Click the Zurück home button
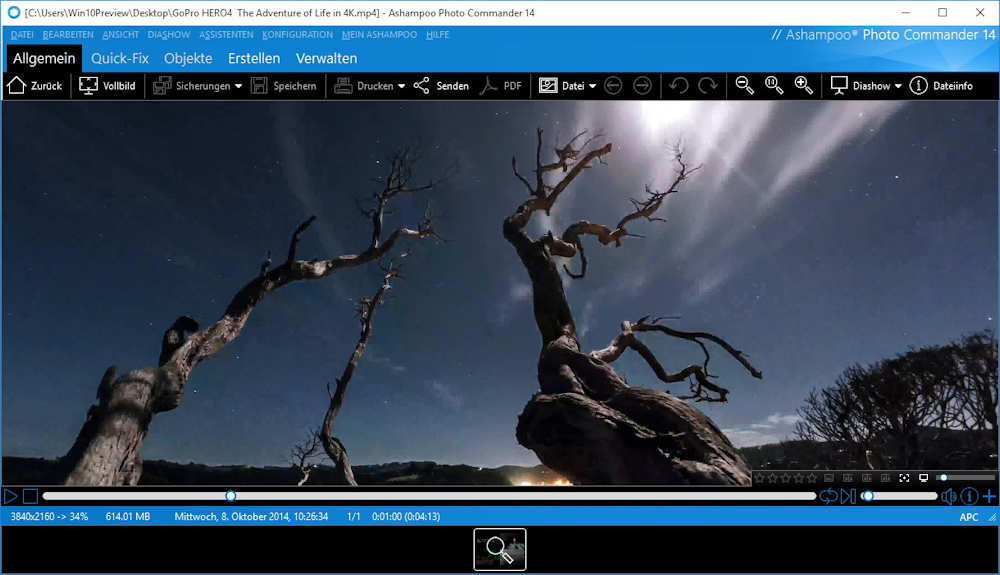This screenshot has height=575, width=1000. click(x=35, y=86)
